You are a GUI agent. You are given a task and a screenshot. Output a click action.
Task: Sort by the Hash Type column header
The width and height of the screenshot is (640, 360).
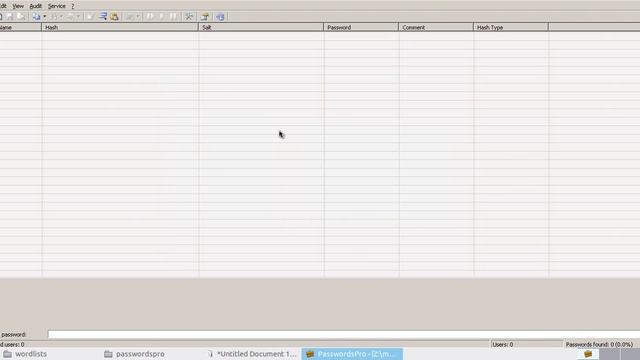pyautogui.click(x=511, y=27)
